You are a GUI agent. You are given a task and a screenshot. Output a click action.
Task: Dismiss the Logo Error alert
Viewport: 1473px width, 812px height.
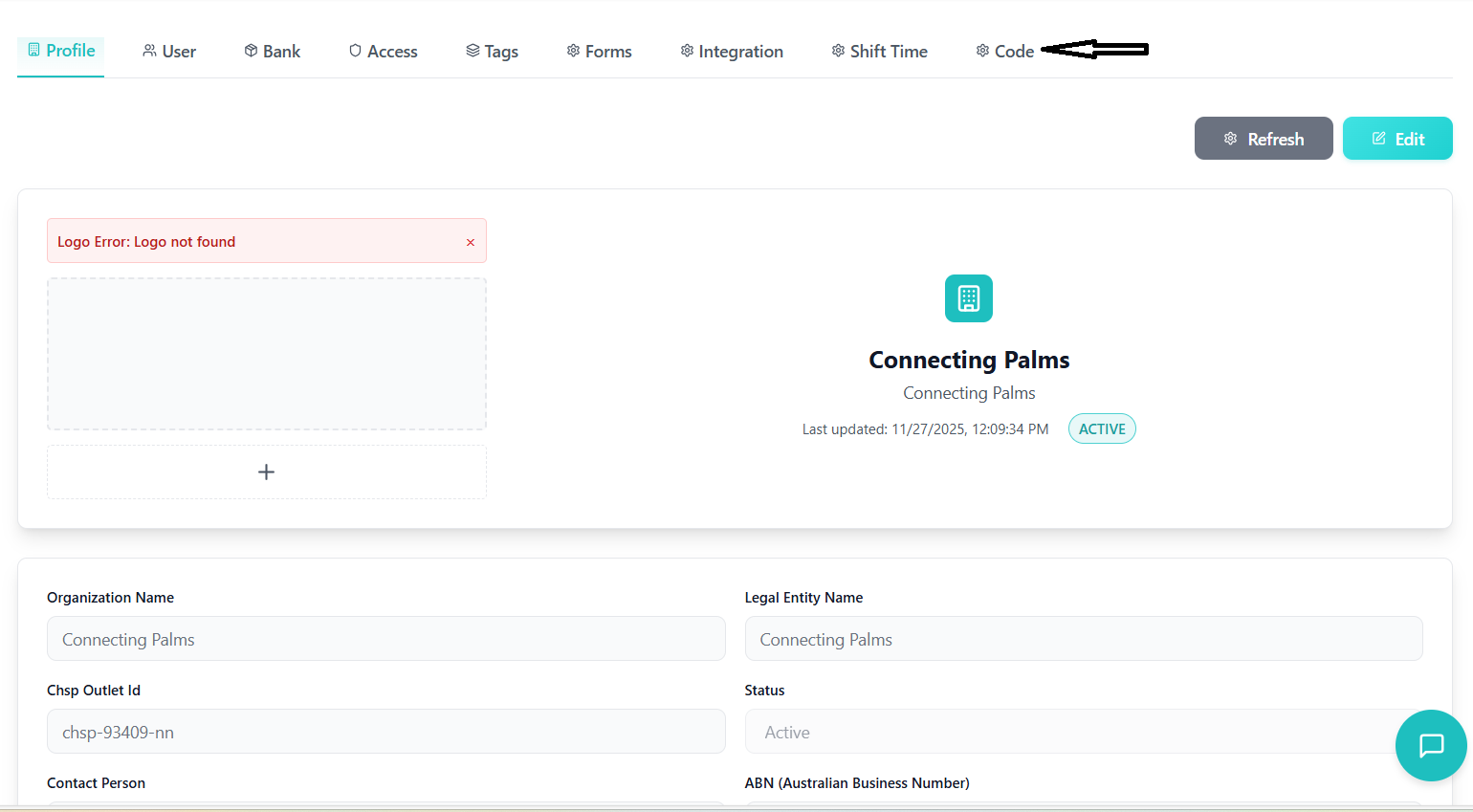470,242
